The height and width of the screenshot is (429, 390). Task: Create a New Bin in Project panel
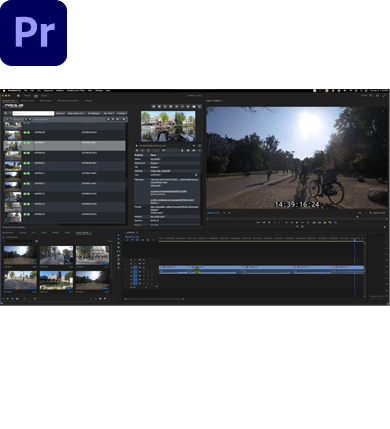(100, 299)
